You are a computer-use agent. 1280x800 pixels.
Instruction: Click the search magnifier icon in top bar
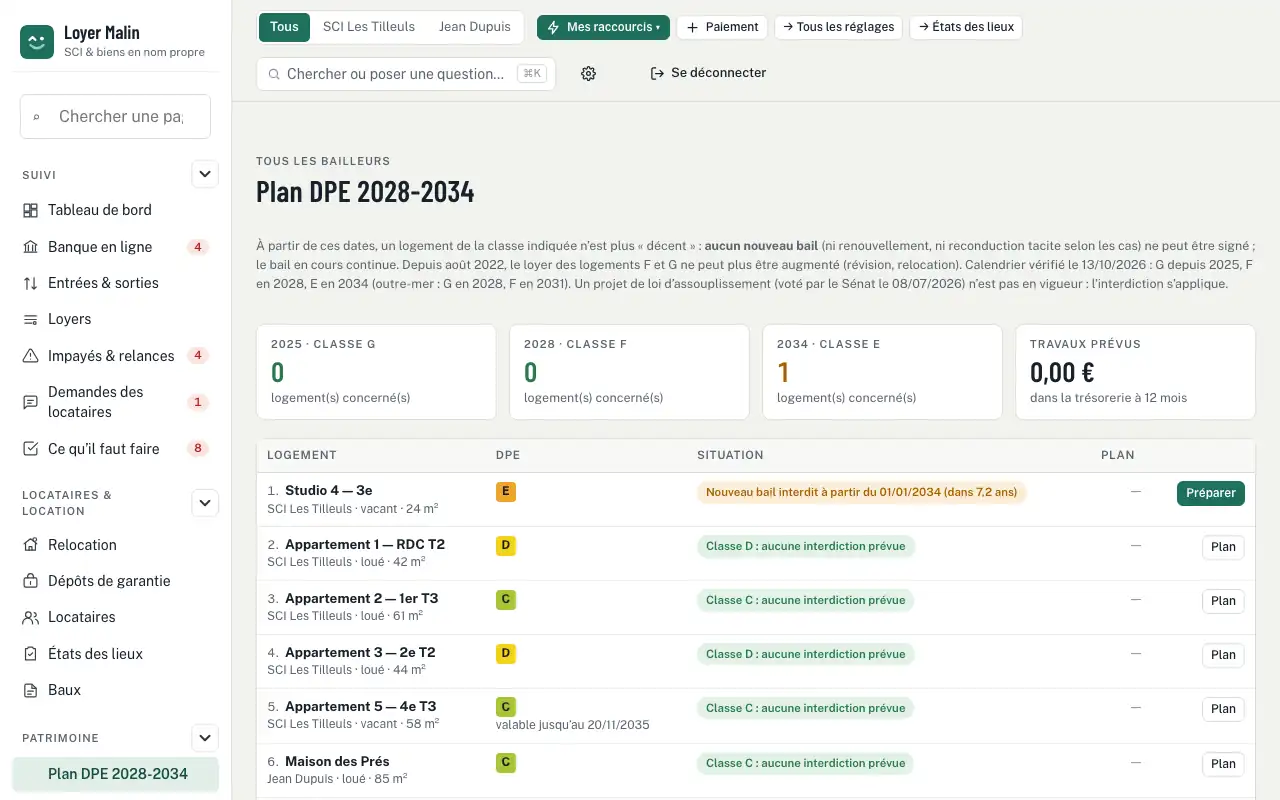273,74
